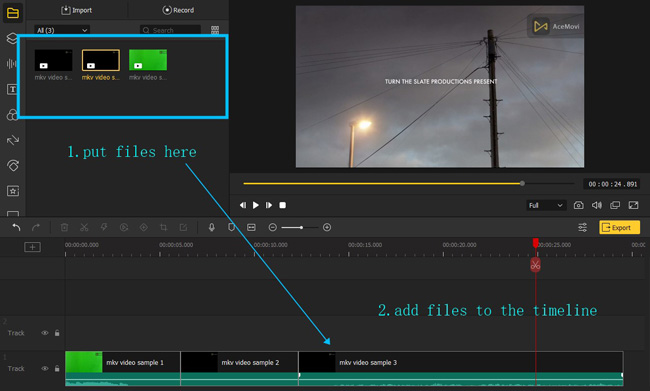Toggle visibility of track 2
650x391 pixels.
coord(44,333)
